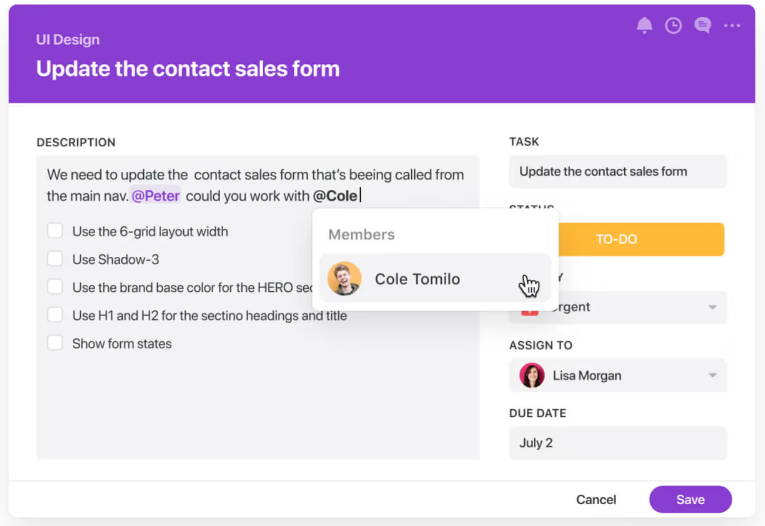Check the 'Use Shadow-3' checkbox

tap(55, 259)
